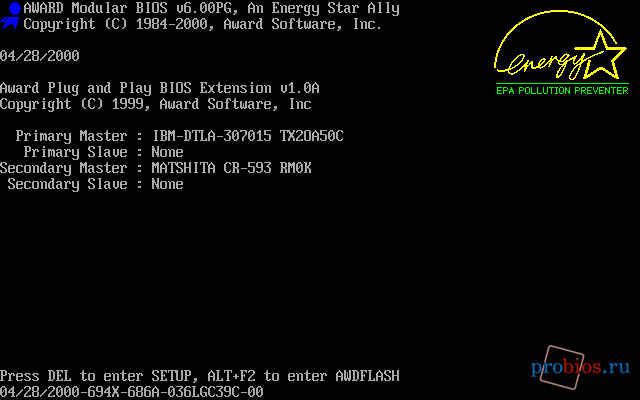
Task: Click 'ALT+F2 to enter AWDFLASH' text
Action: tap(303, 376)
